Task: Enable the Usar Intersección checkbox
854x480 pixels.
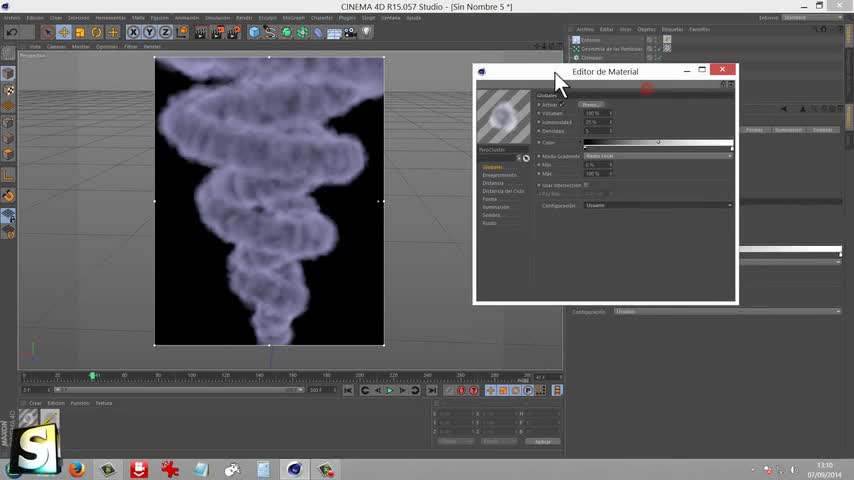Action: click(586, 185)
